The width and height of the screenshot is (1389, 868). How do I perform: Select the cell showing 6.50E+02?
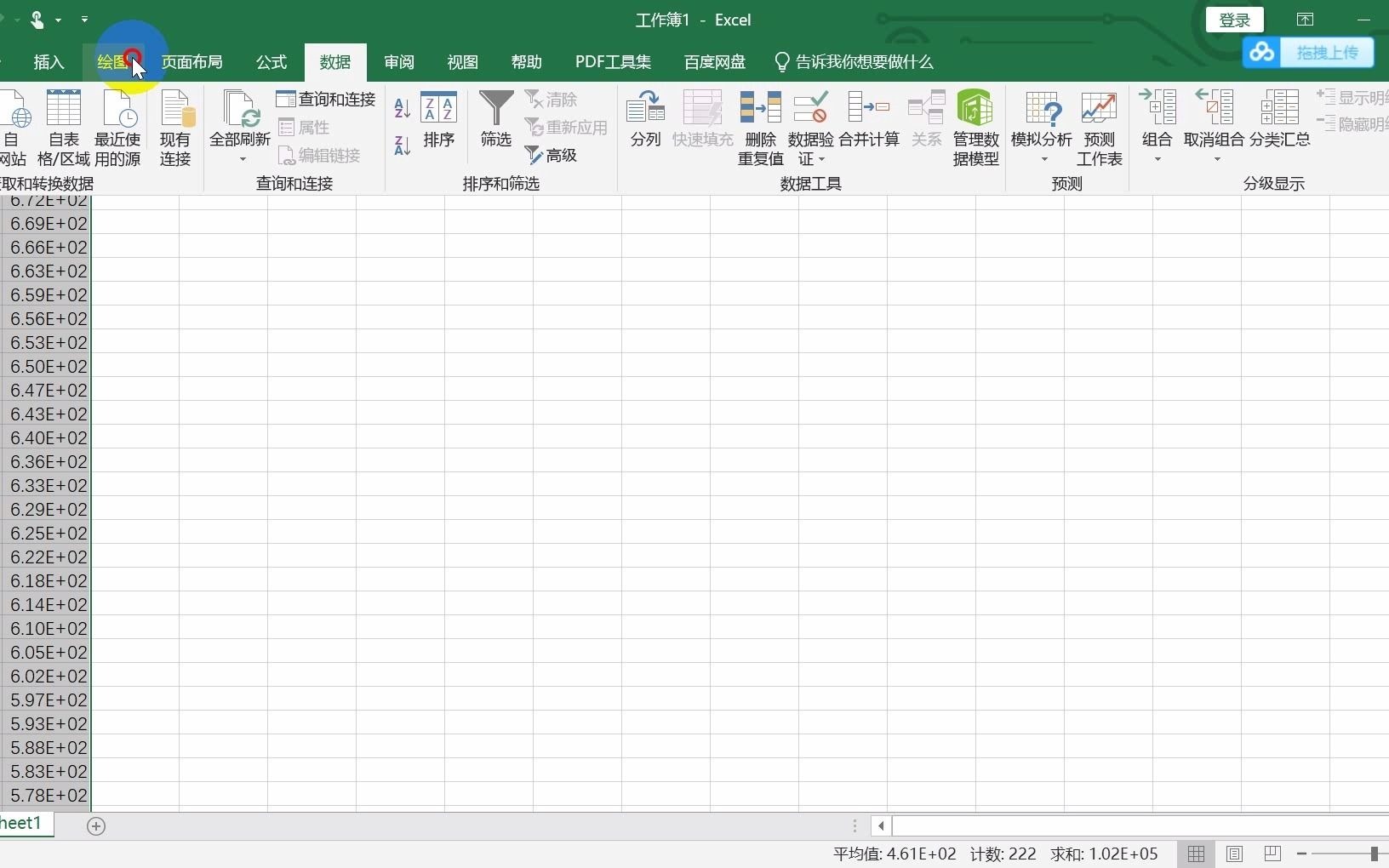(x=46, y=367)
